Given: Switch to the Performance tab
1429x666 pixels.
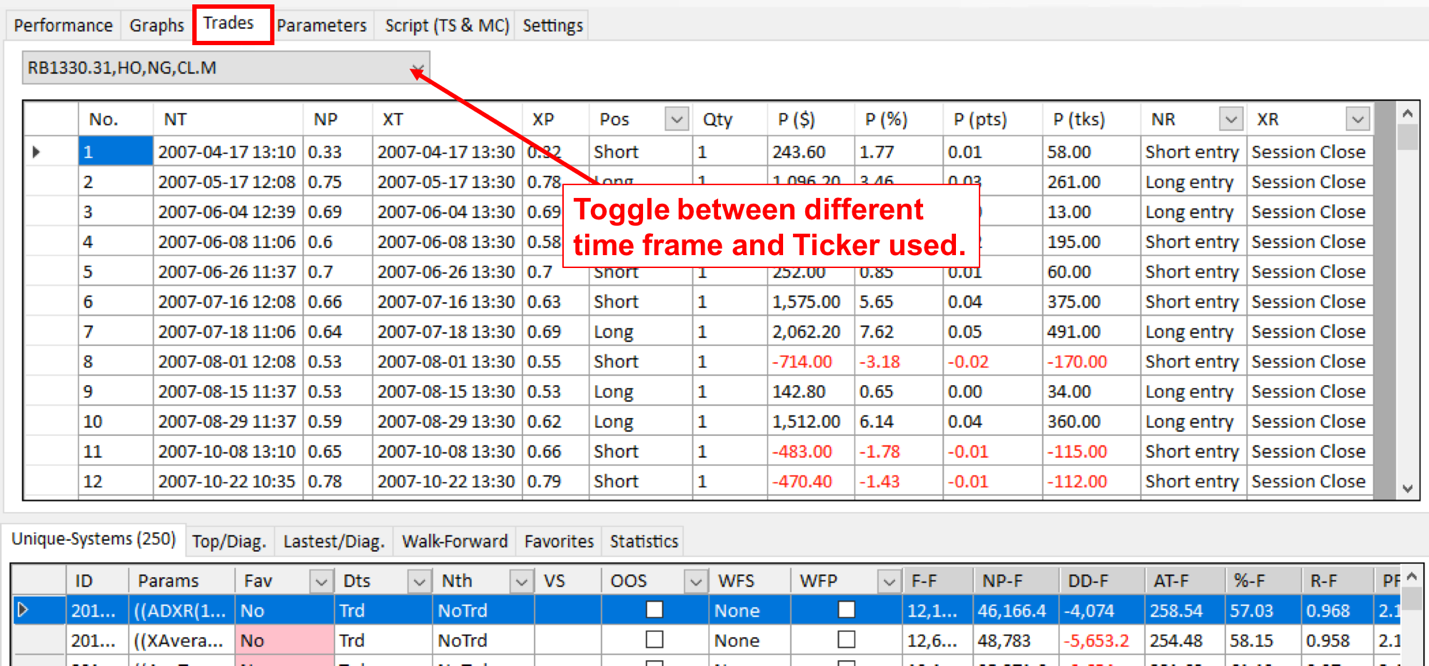Looking at the screenshot, I should [62, 26].
